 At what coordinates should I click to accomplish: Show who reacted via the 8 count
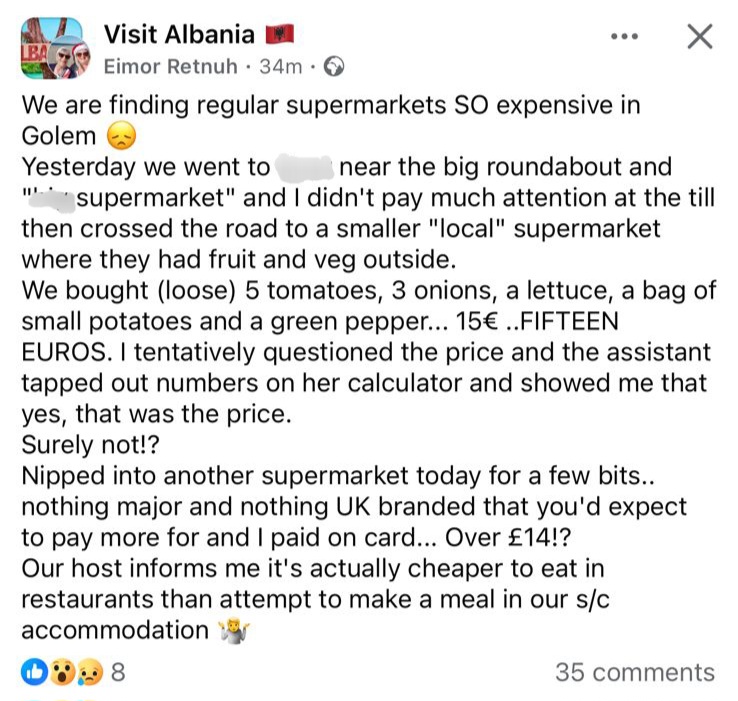[117, 672]
